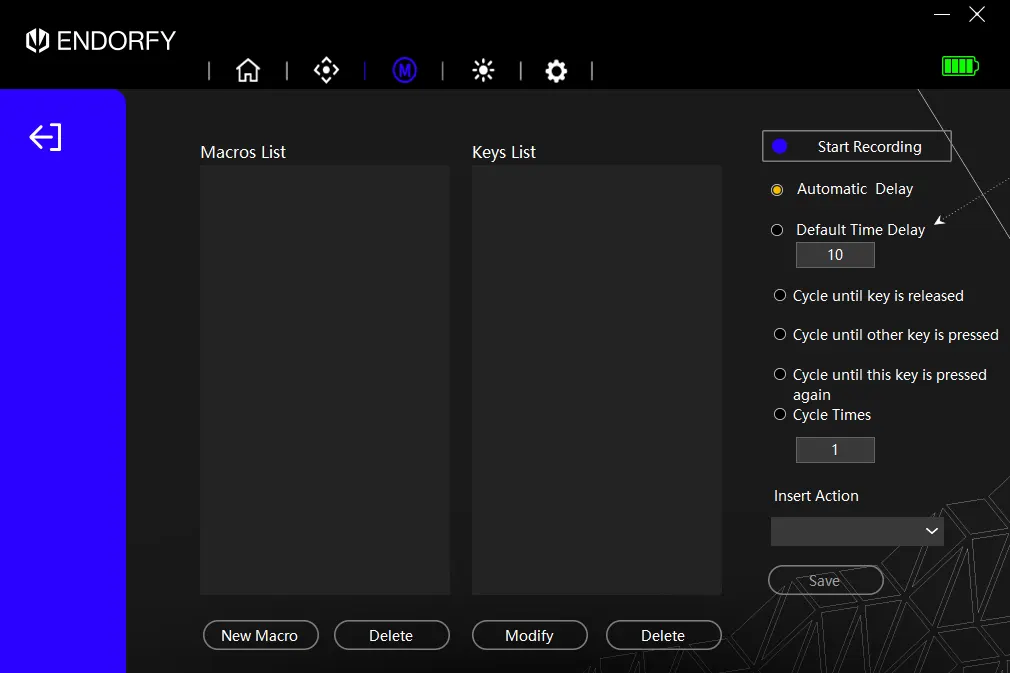Select Cycle until key is released

tap(780, 296)
